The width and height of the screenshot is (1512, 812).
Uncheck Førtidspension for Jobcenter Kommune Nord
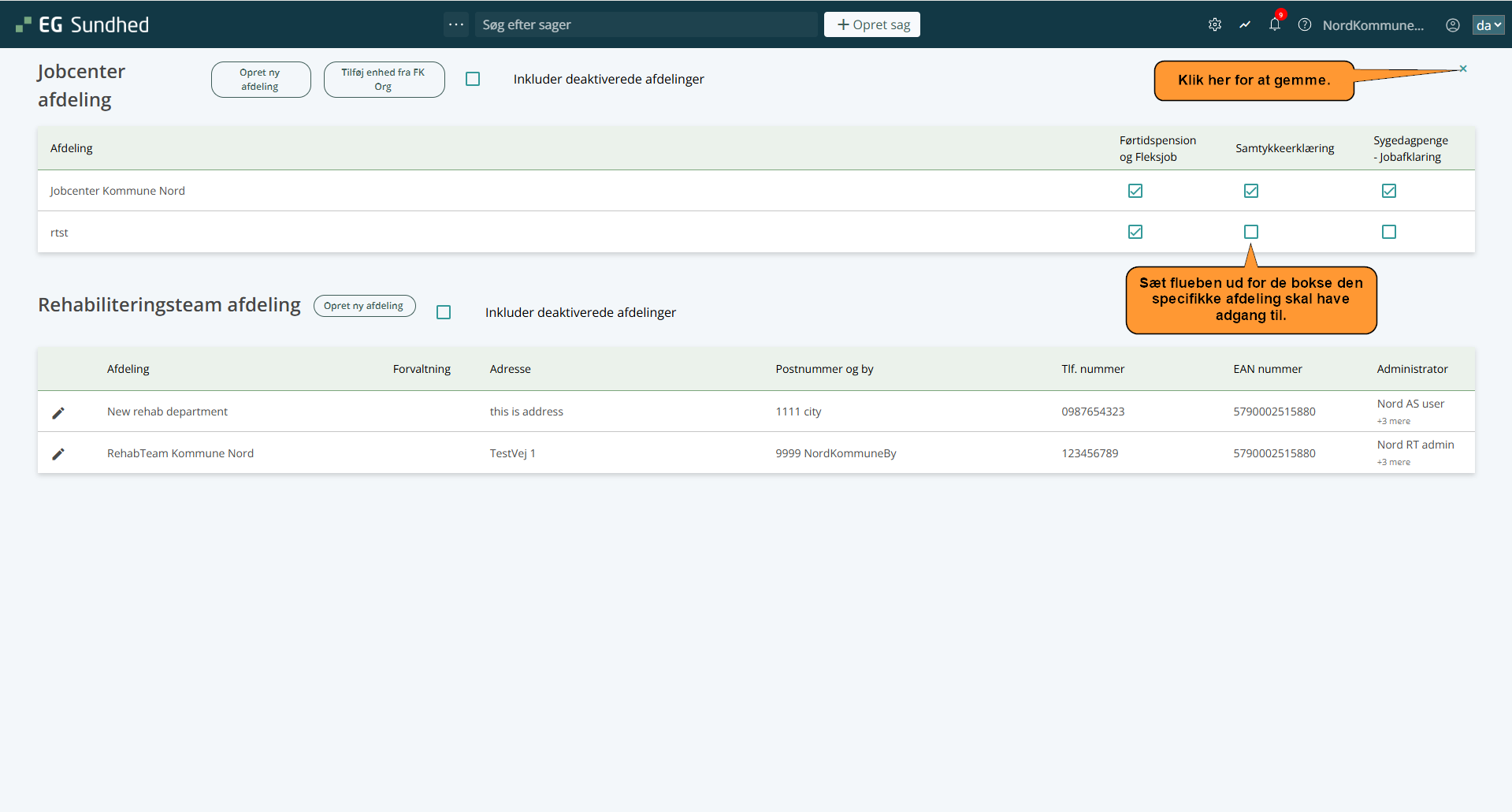tap(1135, 191)
